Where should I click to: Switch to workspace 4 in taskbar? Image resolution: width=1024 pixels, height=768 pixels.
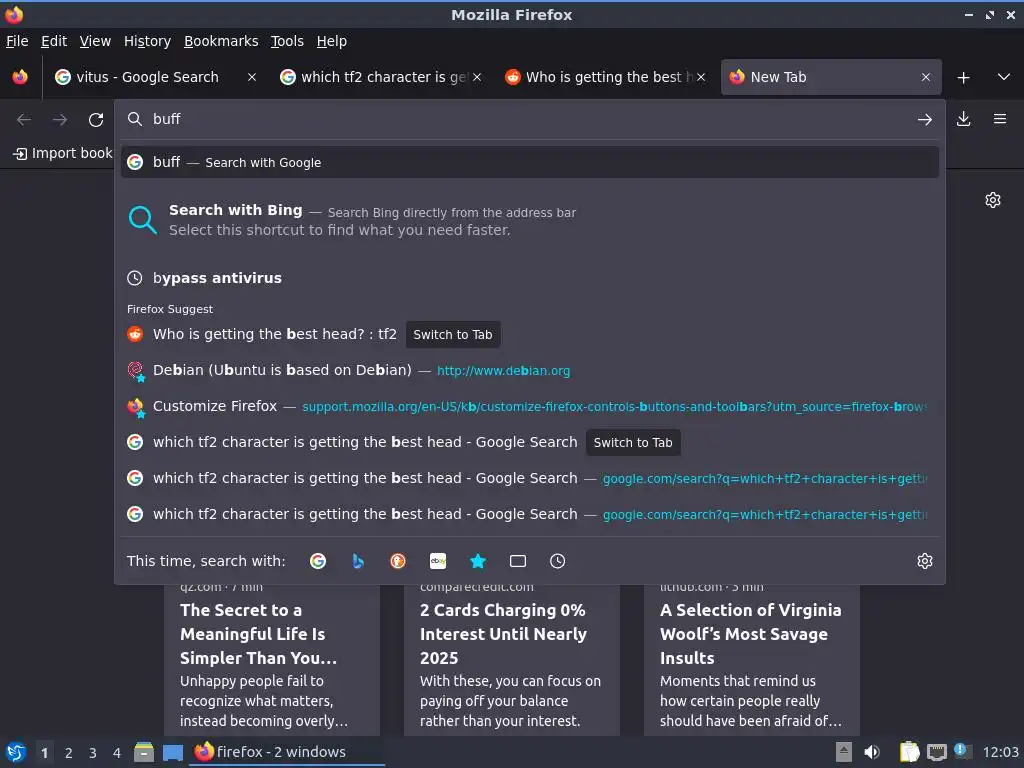point(117,753)
